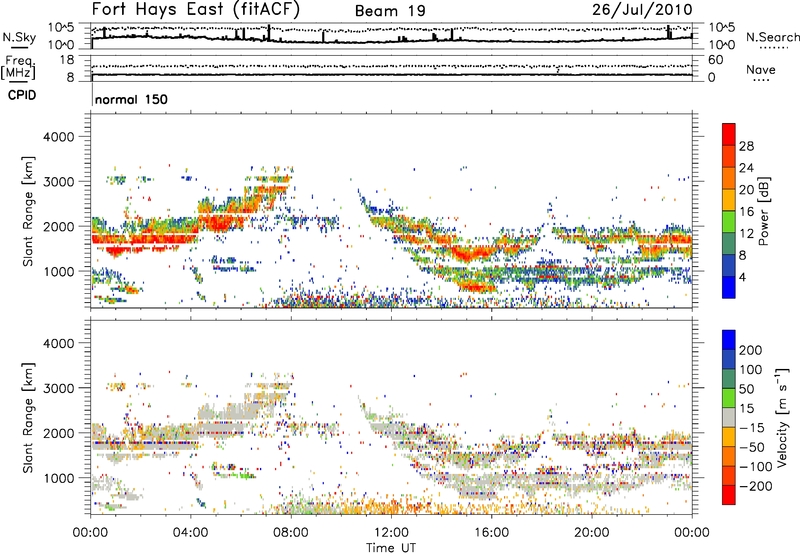Click the "12:00" time tick label
Image resolution: width=800 pixels, height=554 pixels.
(x=391, y=533)
